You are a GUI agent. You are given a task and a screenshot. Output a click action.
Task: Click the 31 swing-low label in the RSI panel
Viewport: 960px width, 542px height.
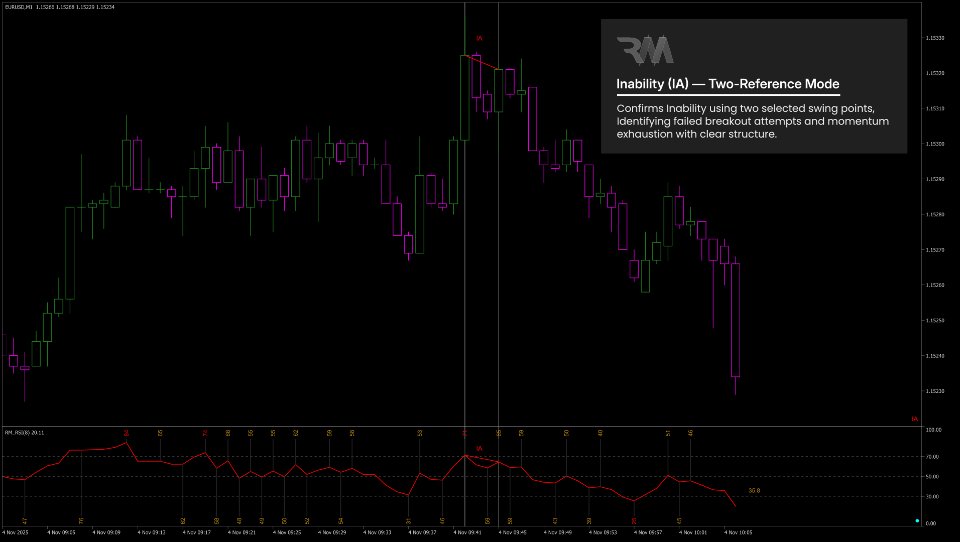click(x=408, y=521)
